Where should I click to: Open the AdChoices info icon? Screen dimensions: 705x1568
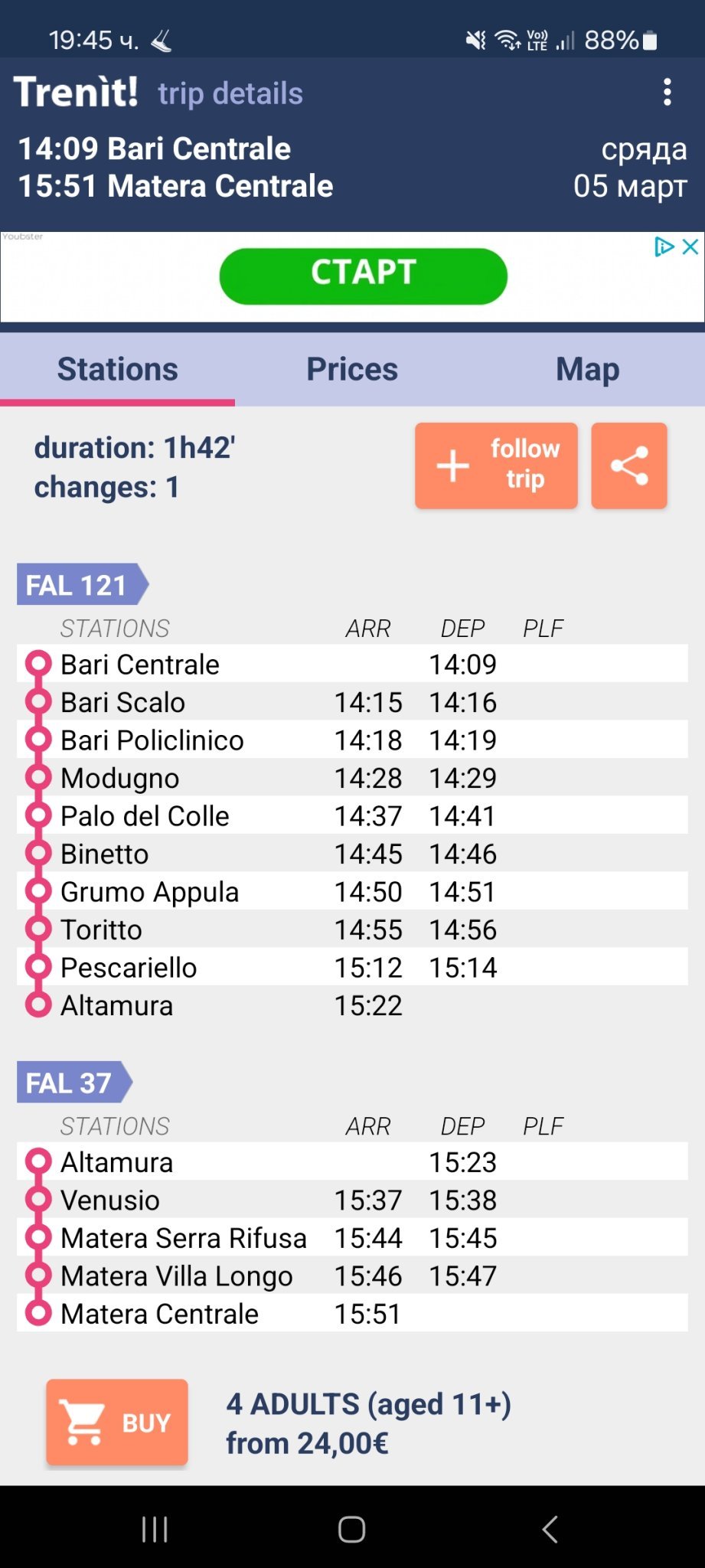tap(663, 247)
